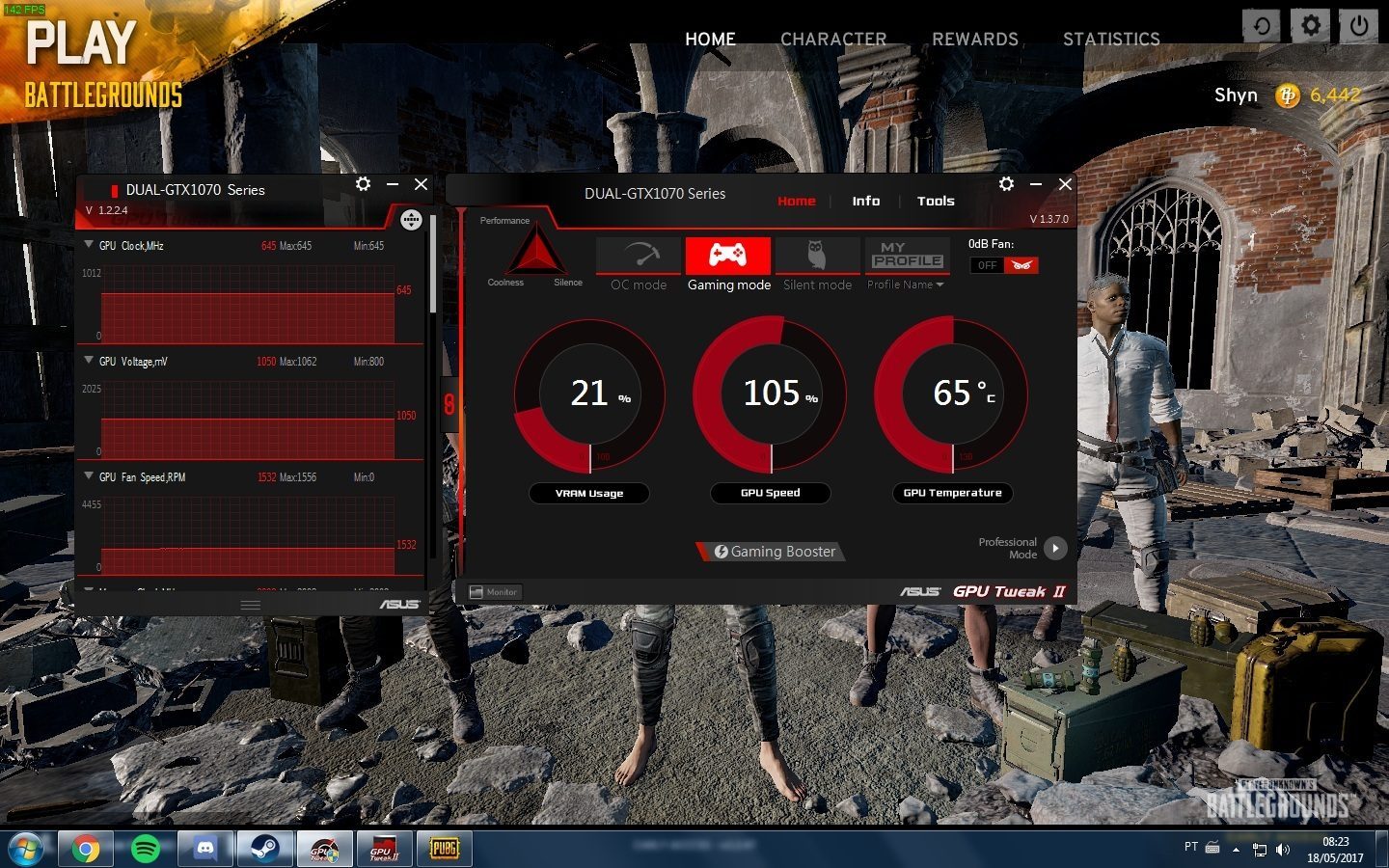Click the Coolness label under Performance
Viewport: 1389px width, 868px height.
[x=505, y=283]
